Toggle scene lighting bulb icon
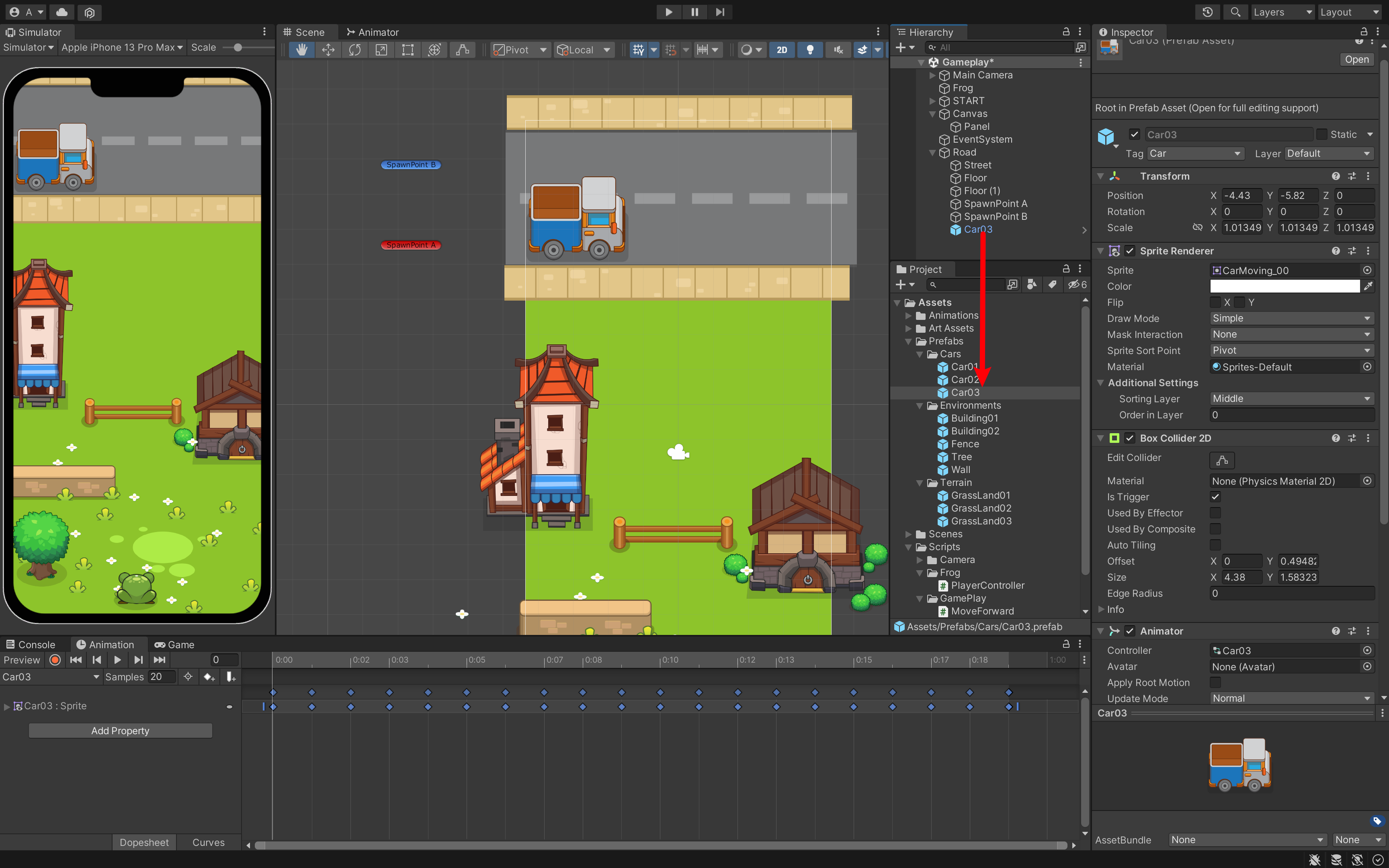Screen dimensions: 1389x868 [x=810, y=50]
